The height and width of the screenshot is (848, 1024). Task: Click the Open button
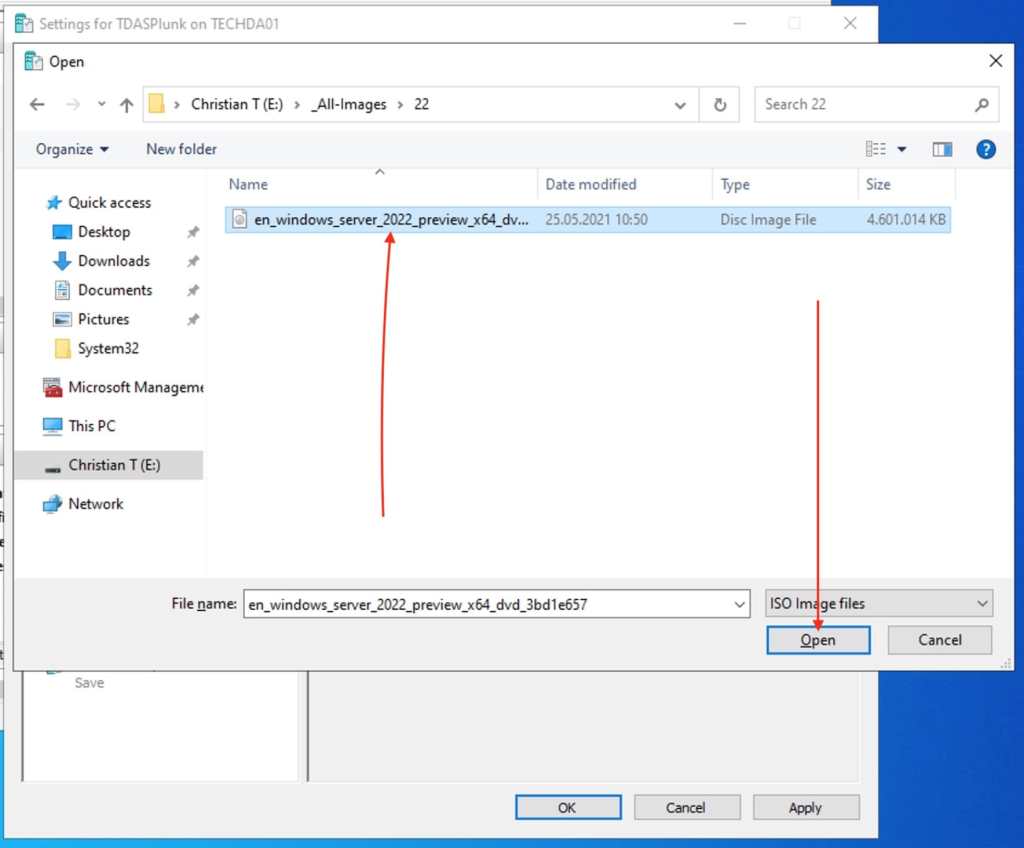click(x=818, y=640)
